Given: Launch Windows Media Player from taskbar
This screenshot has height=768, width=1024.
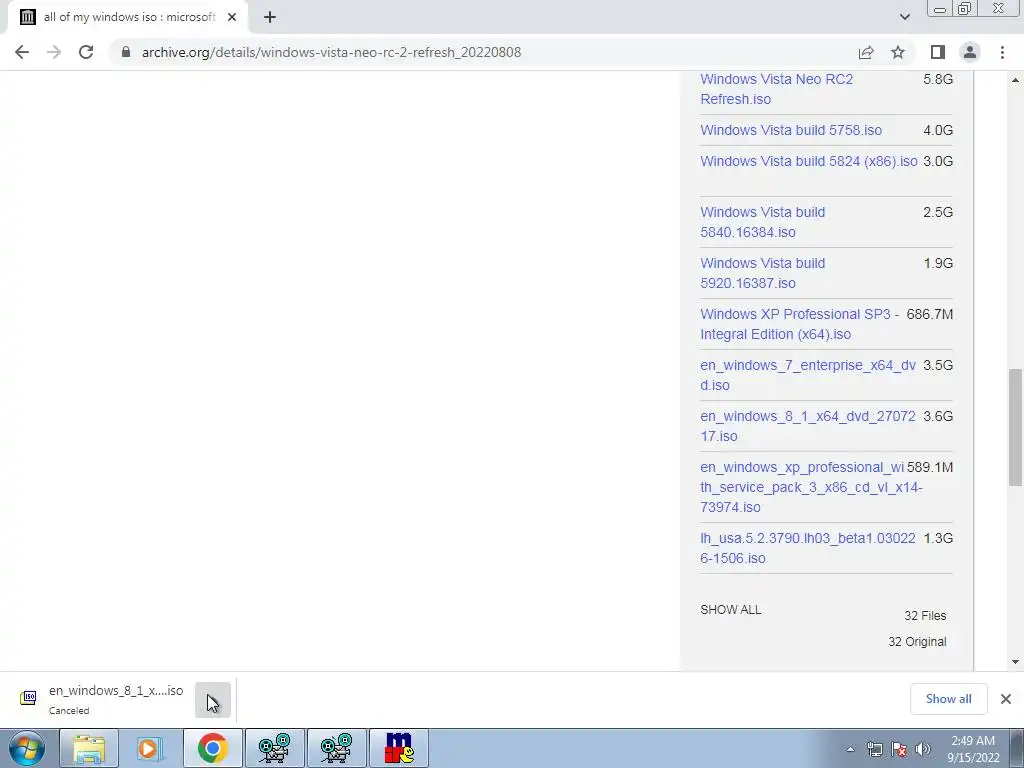Looking at the screenshot, I should pos(150,748).
